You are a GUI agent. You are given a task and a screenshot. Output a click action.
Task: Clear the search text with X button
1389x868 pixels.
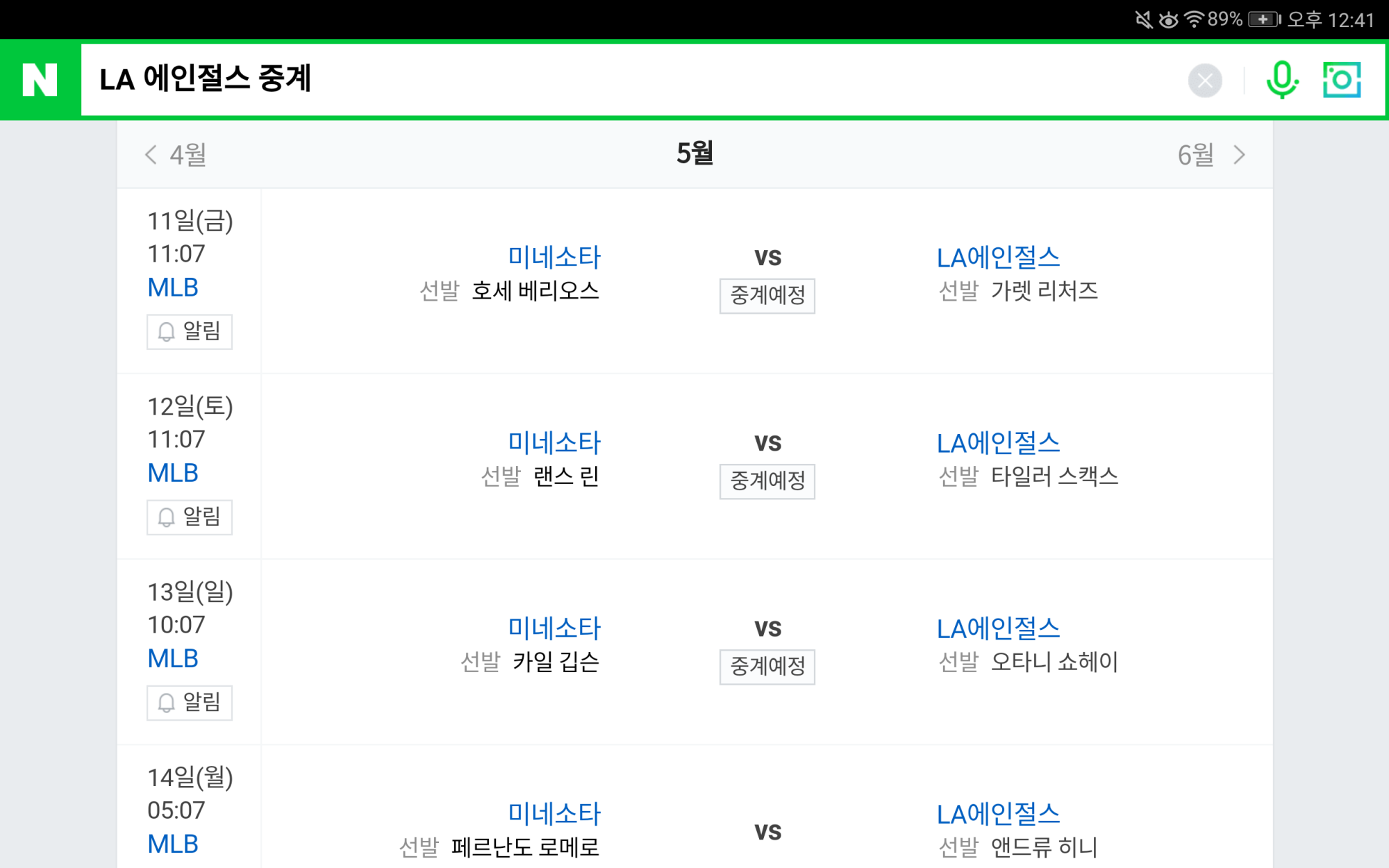(x=1205, y=81)
